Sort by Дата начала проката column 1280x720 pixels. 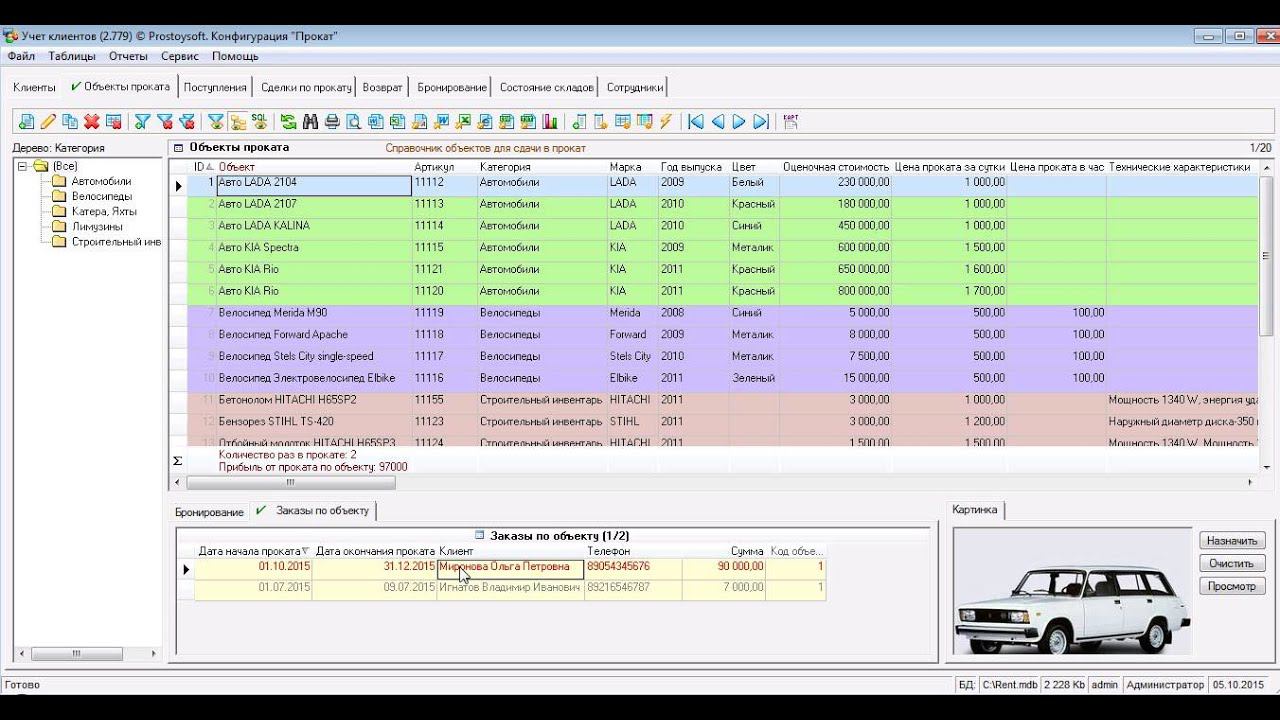(254, 551)
